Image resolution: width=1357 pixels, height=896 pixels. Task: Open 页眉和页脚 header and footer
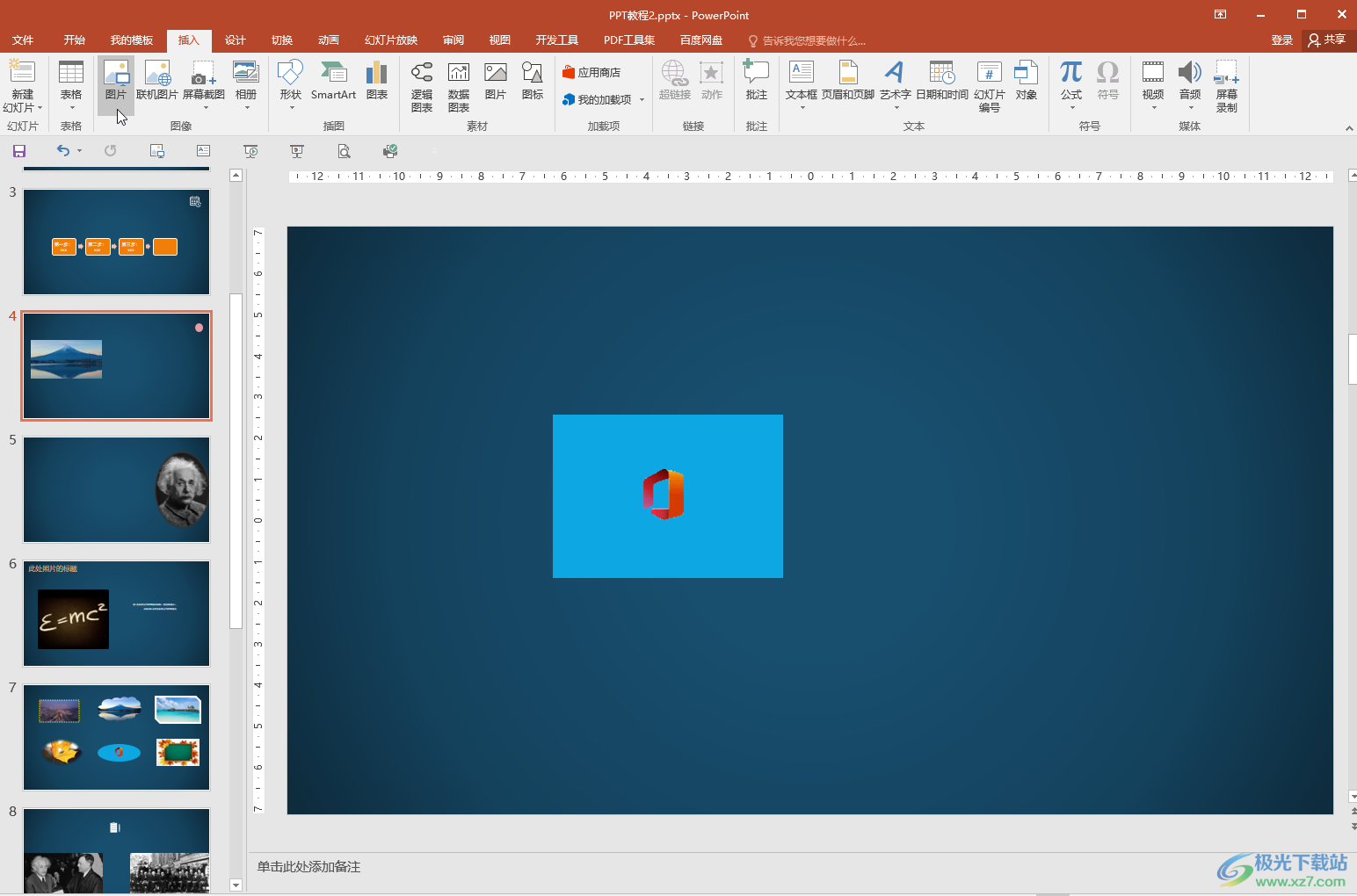[x=848, y=81]
